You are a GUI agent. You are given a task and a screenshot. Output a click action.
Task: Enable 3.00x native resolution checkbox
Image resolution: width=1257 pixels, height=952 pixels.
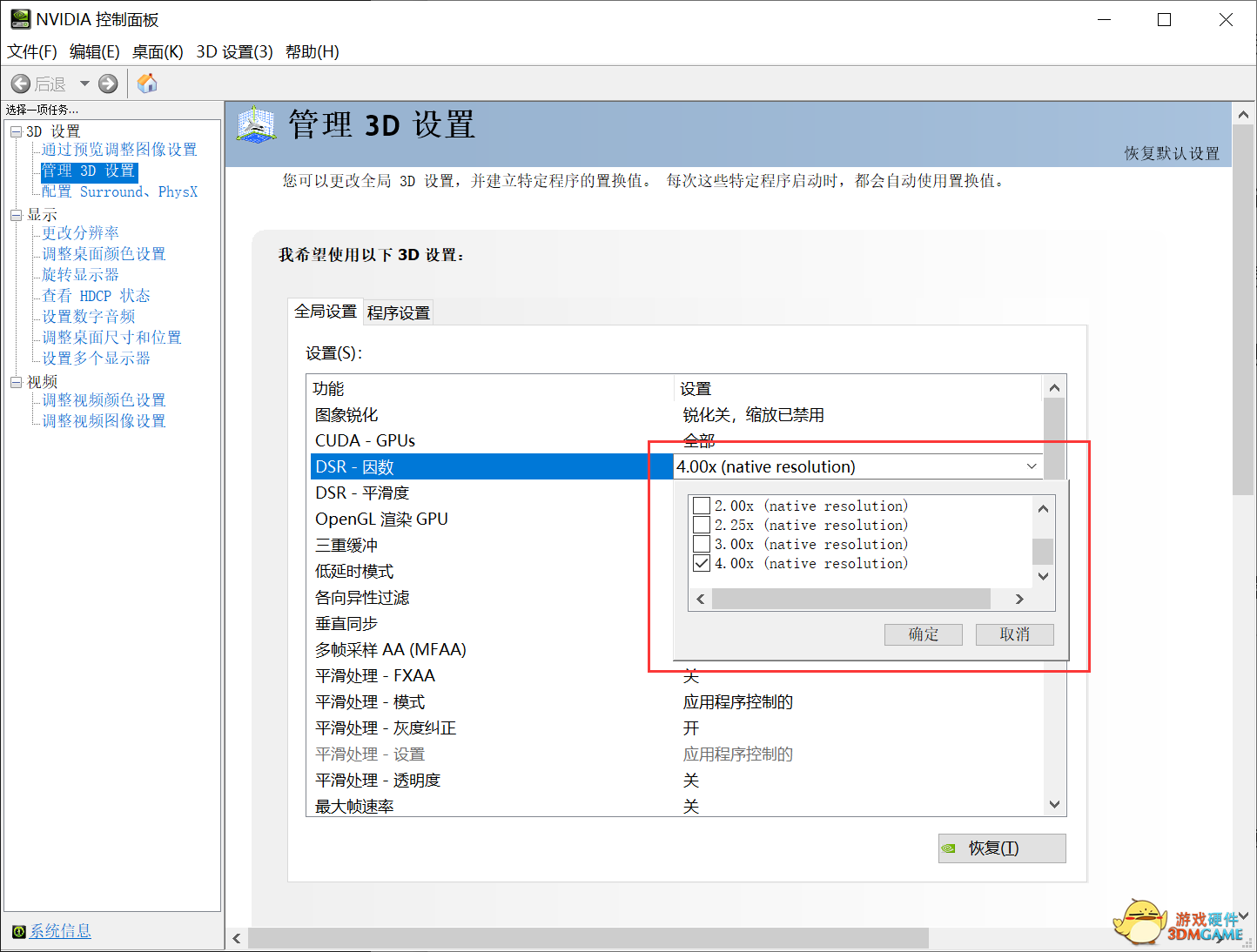[702, 544]
